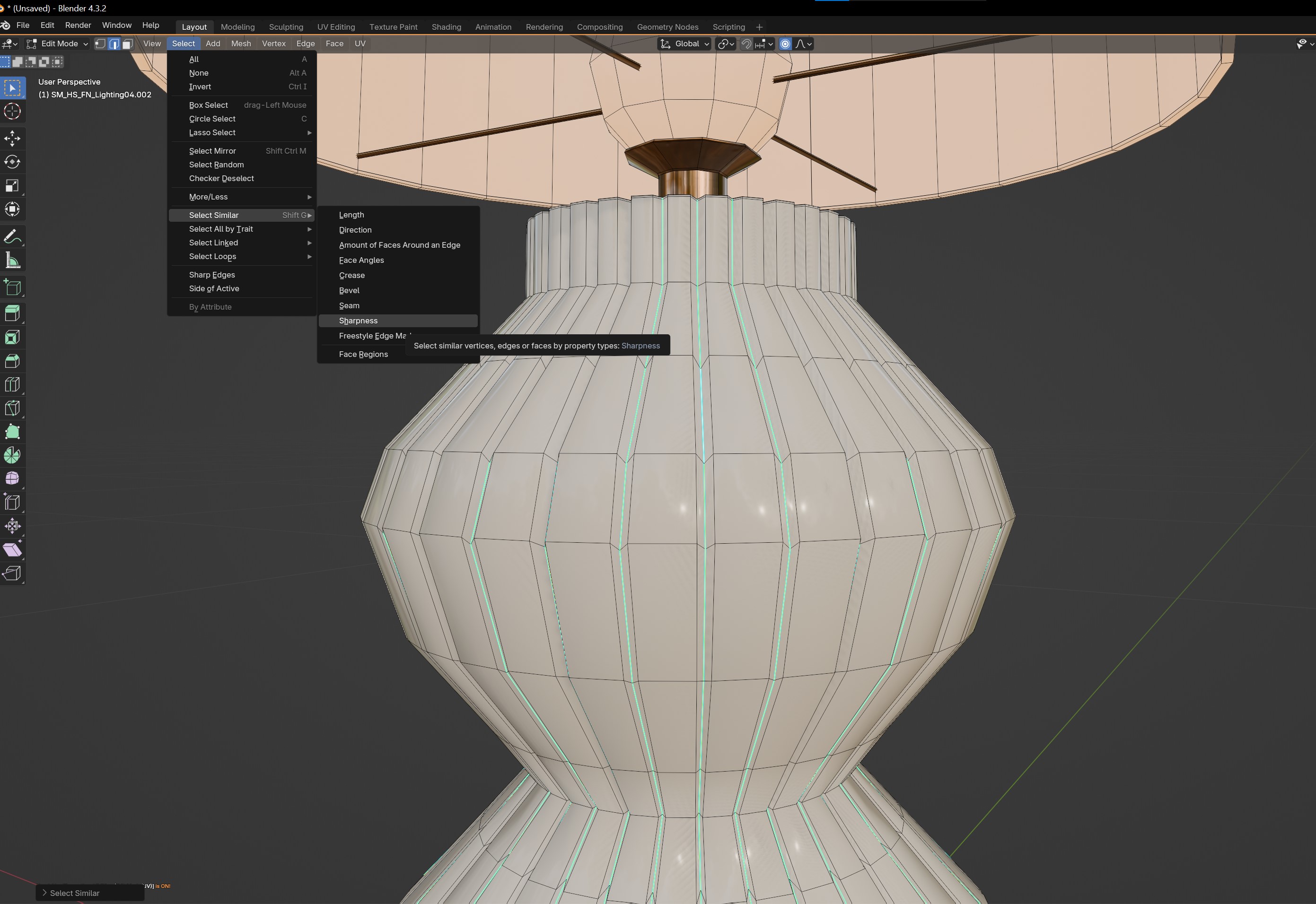This screenshot has height=904, width=1316.
Task: Open the editor type dropdown
Action: click(x=9, y=43)
